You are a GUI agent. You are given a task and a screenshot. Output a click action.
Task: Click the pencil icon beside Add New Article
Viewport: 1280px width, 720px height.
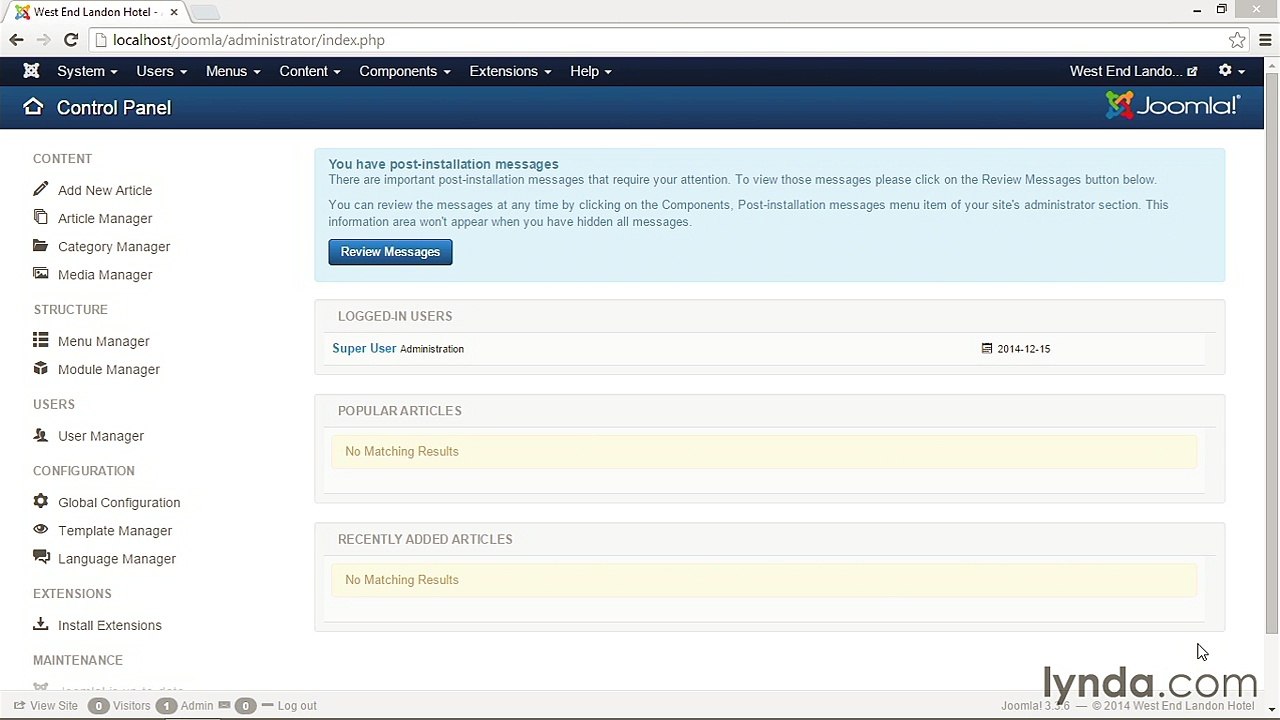[x=40, y=189]
